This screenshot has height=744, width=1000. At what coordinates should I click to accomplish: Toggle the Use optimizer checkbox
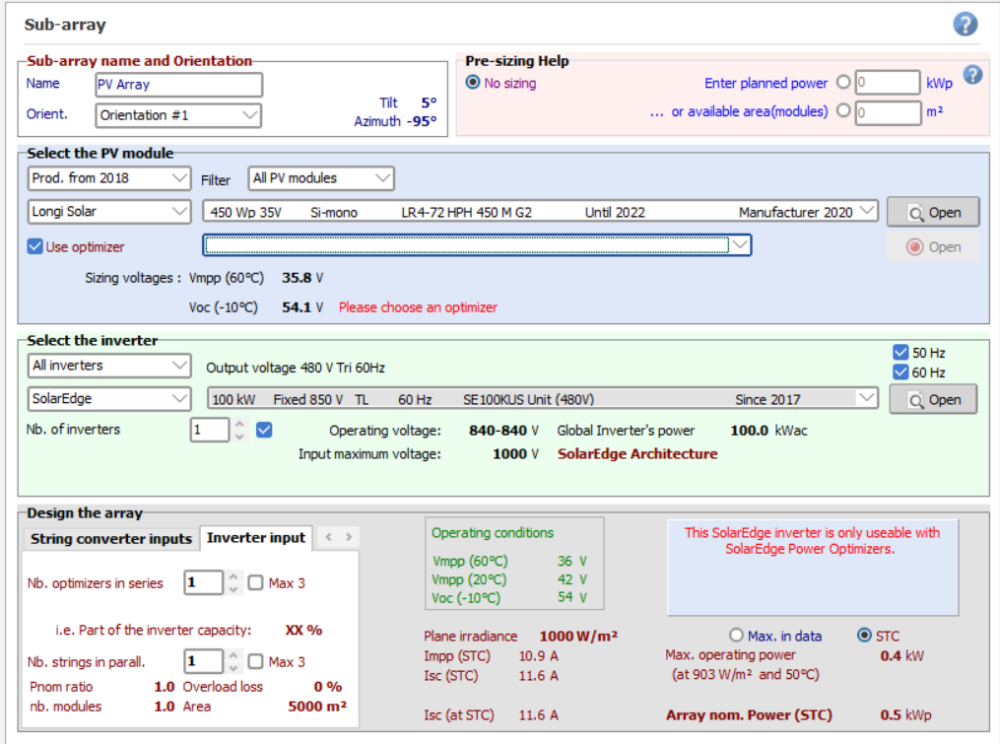pyautogui.click(x=36, y=247)
